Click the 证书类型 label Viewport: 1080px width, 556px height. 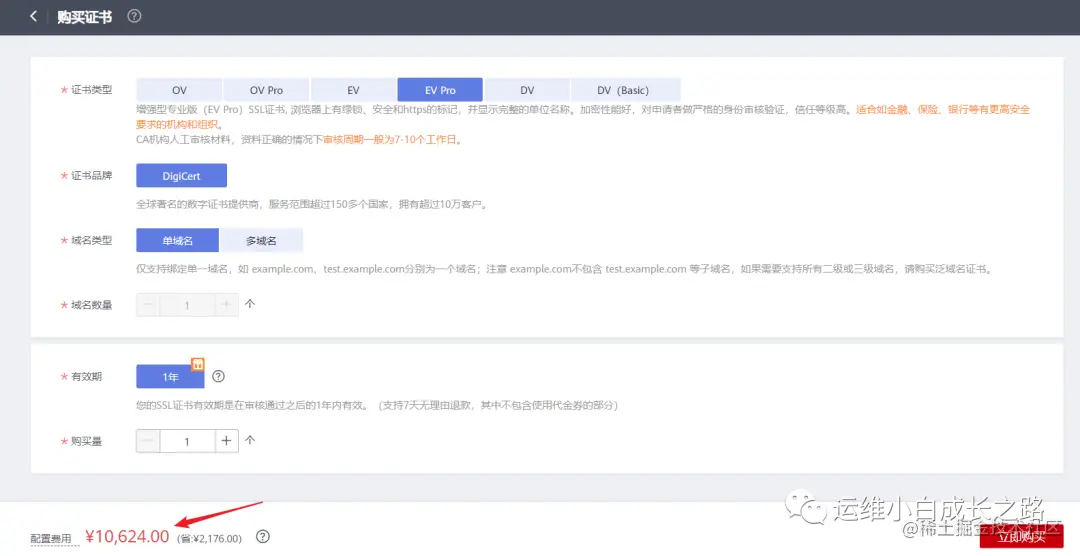coord(91,90)
